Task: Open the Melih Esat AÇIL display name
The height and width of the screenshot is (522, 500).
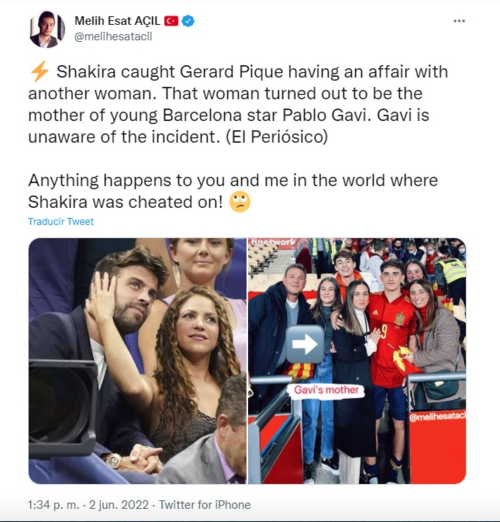Action: point(117,21)
